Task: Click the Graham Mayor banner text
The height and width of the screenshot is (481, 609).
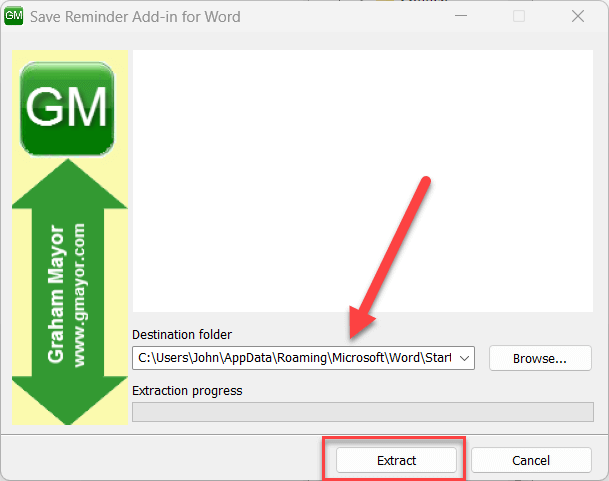Action: click(x=56, y=294)
